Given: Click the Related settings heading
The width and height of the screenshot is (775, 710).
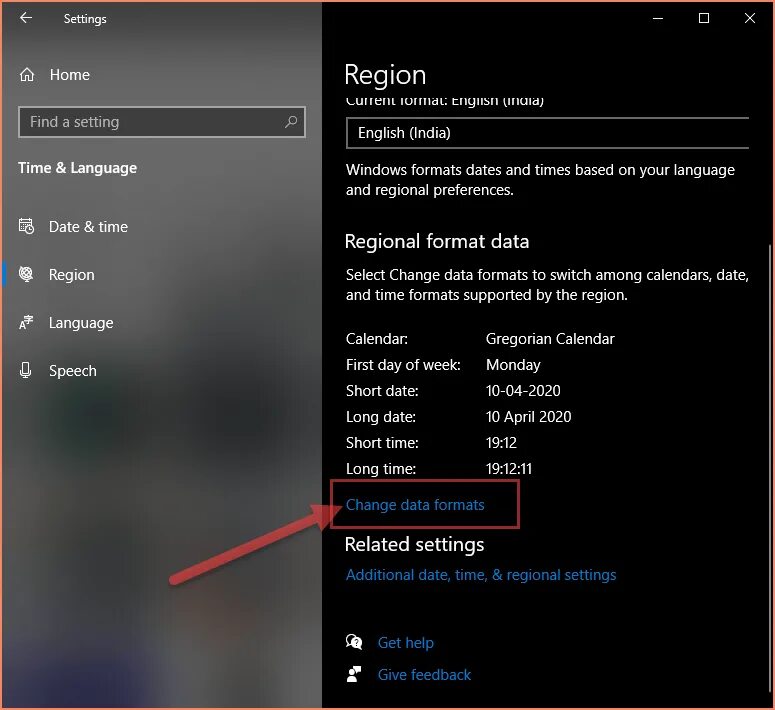Looking at the screenshot, I should coord(414,544).
